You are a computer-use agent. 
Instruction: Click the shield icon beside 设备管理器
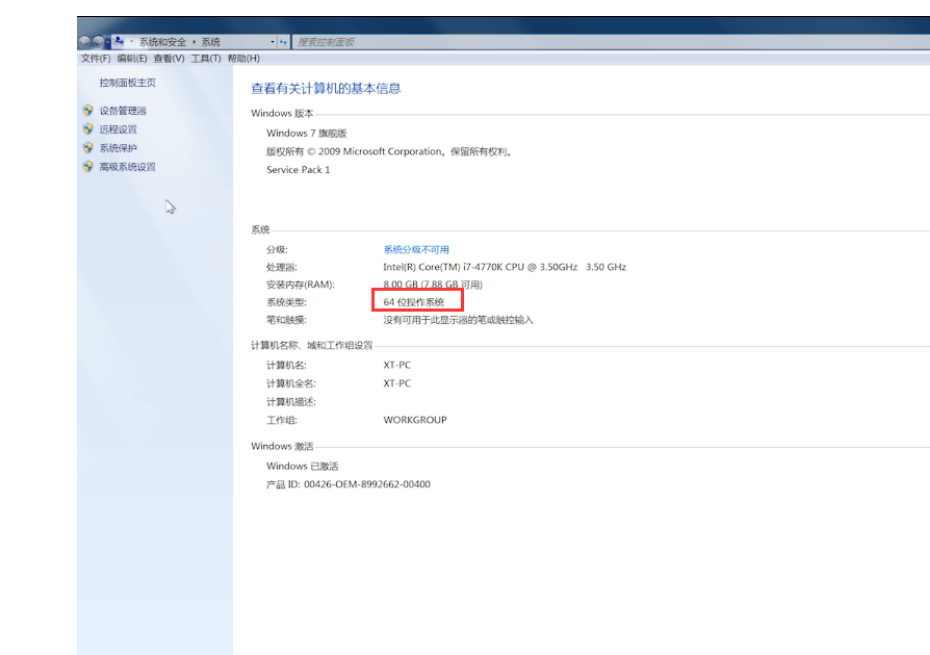pos(88,111)
